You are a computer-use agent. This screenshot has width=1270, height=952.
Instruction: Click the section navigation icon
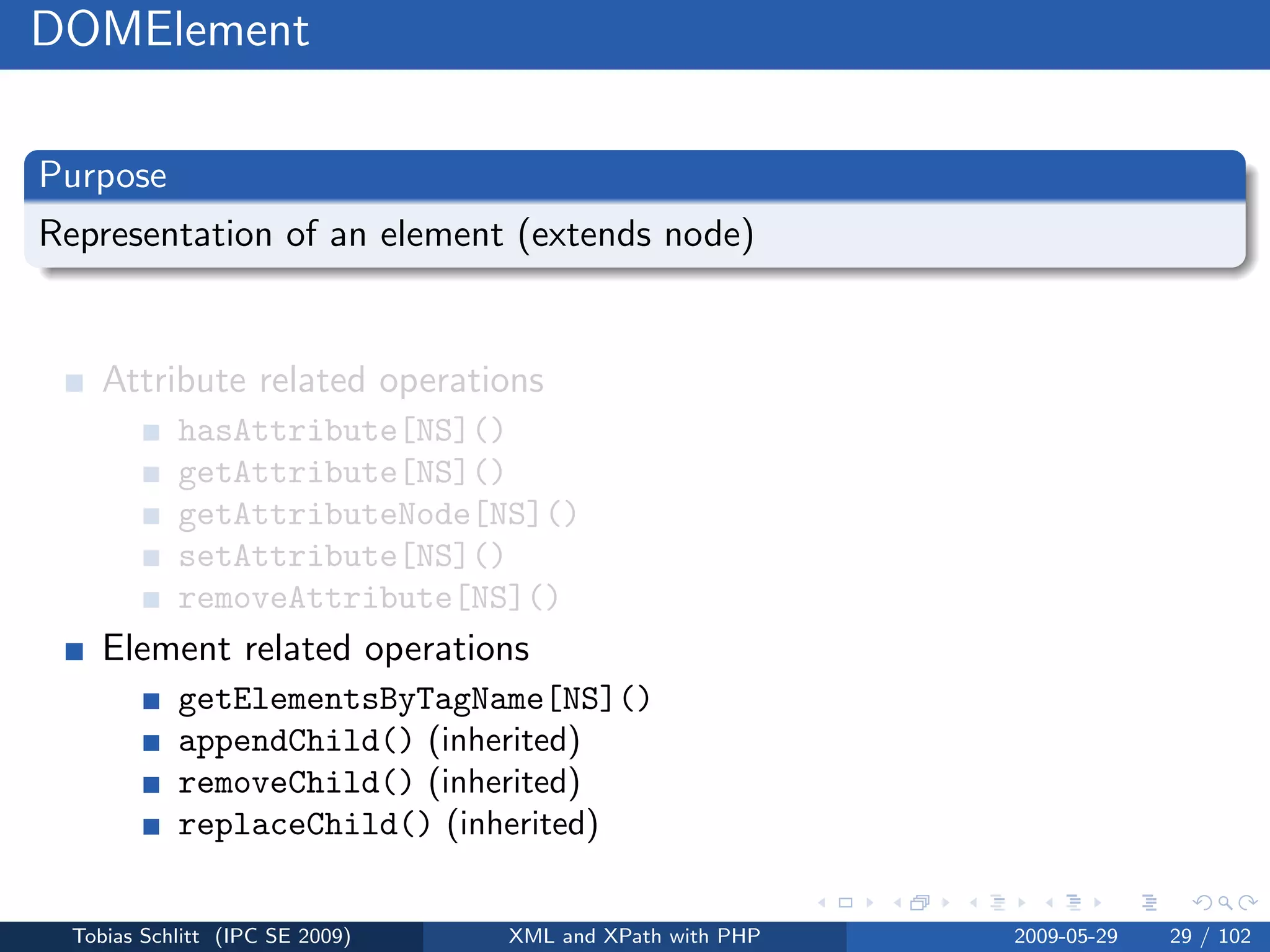1073,903
